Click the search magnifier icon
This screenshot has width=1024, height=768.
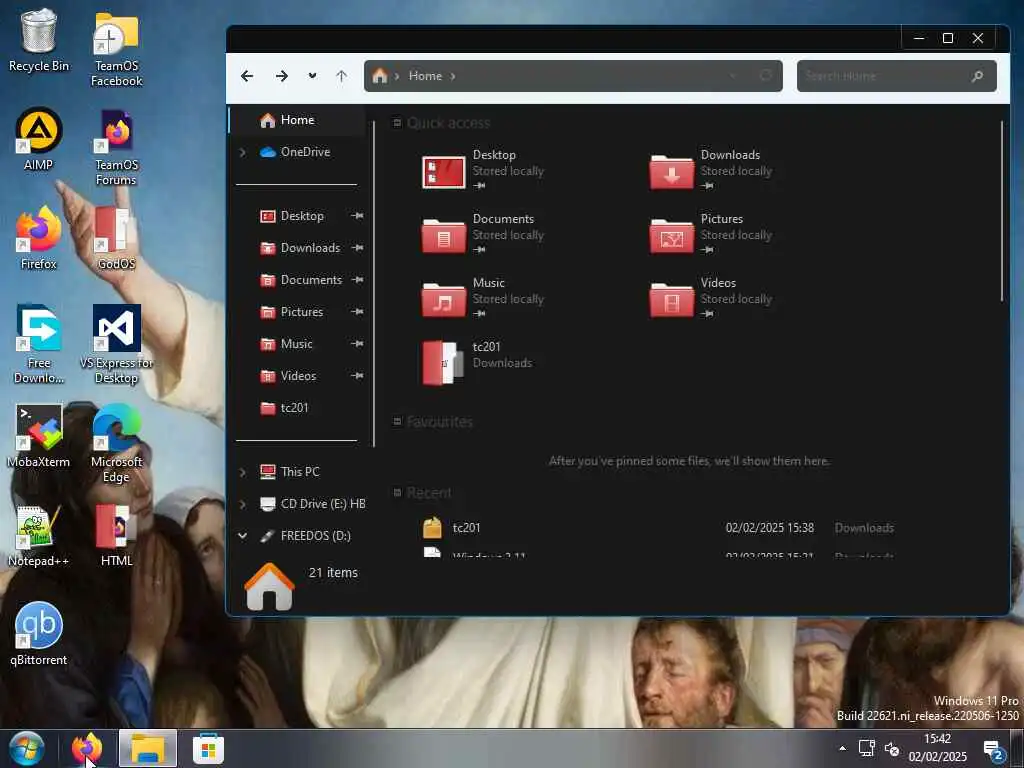(x=977, y=76)
